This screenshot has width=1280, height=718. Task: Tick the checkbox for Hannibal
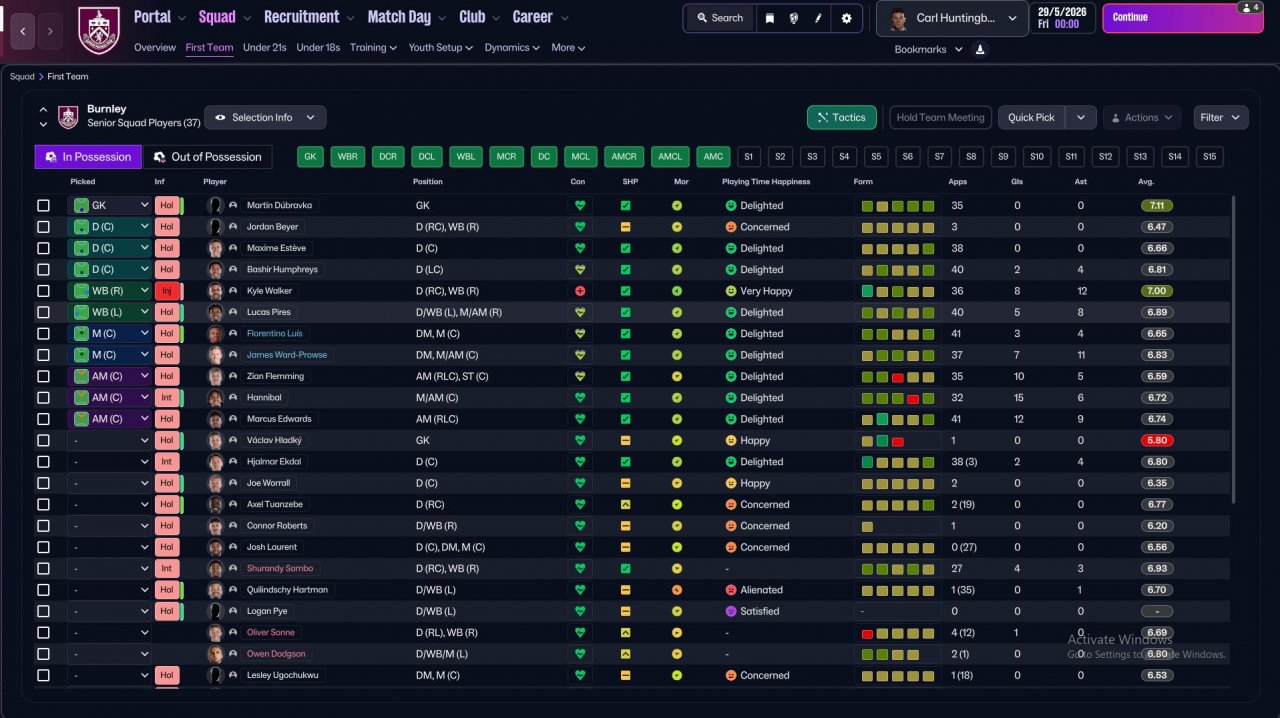coord(43,398)
